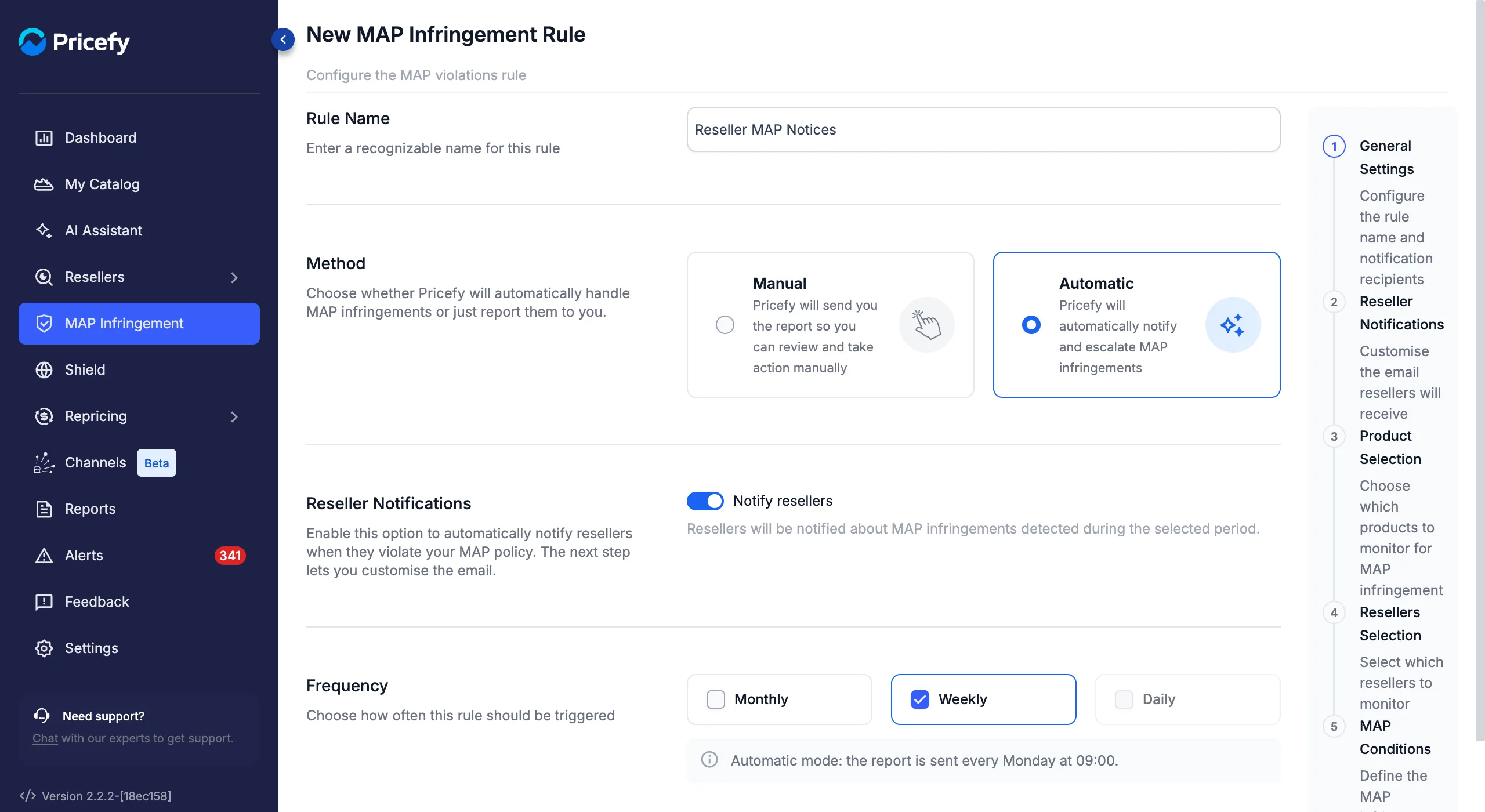Image resolution: width=1485 pixels, height=812 pixels.
Task: Click the Alerts warning triangle icon
Action: tap(44, 556)
